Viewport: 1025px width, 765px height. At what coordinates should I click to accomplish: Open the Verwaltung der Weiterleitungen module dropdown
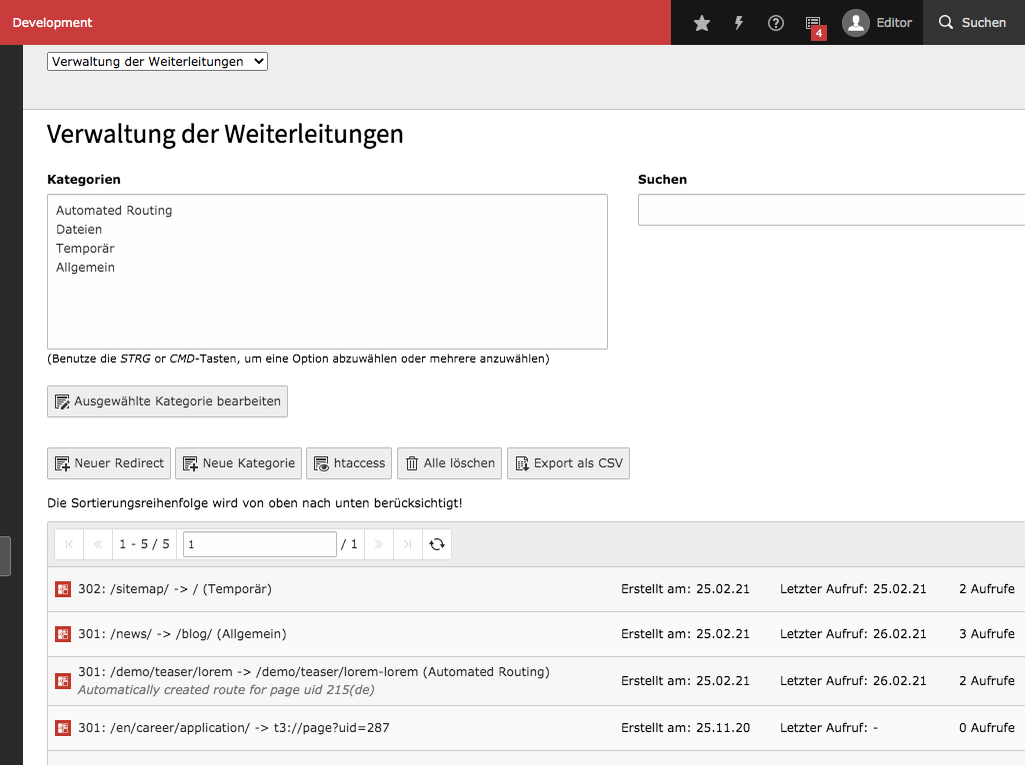click(x=157, y=61)
